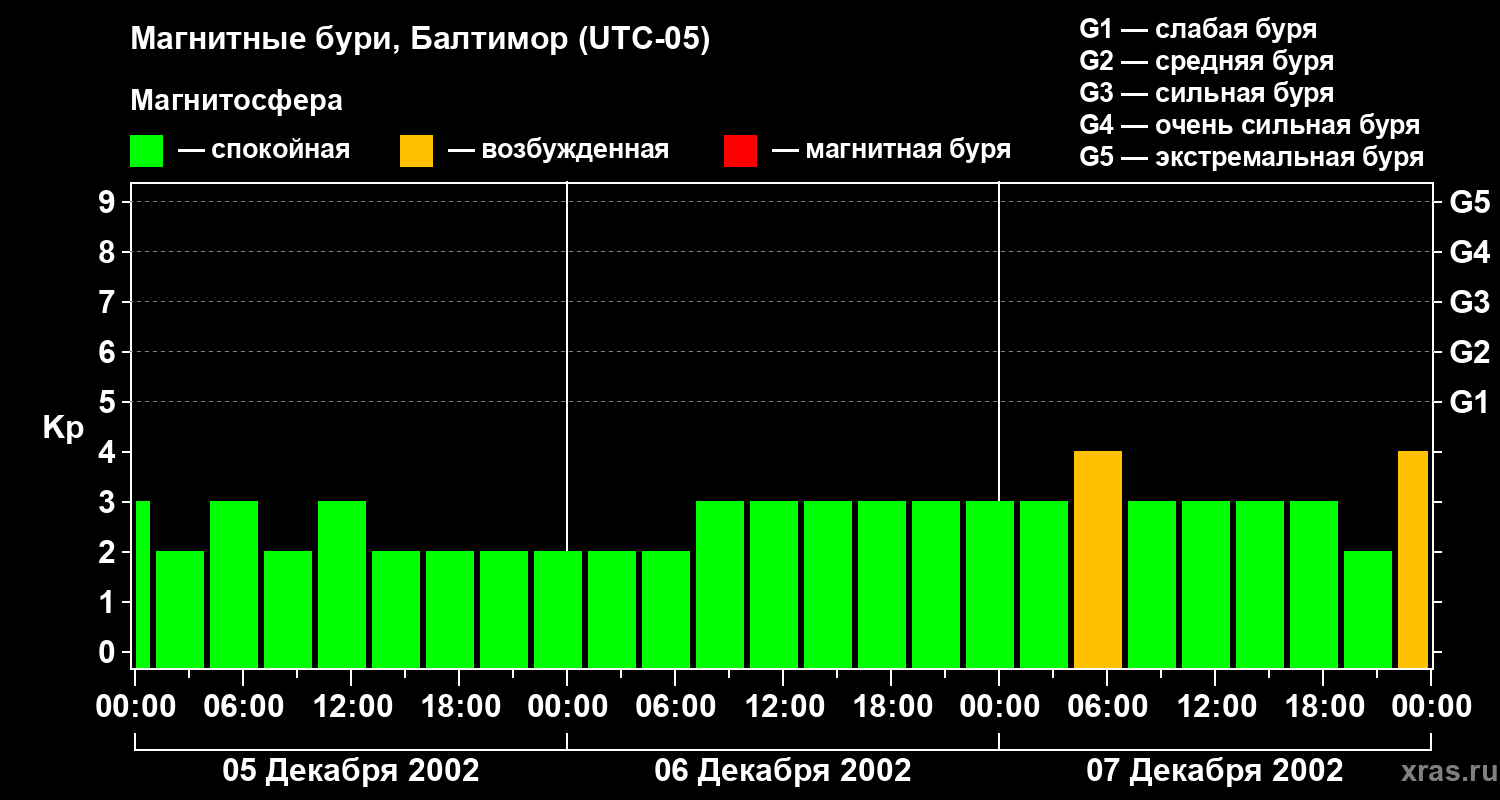Click the 18:00 label of 06 Декабря
Viewport: 1500px width, 800px height.
coord(891,707)
